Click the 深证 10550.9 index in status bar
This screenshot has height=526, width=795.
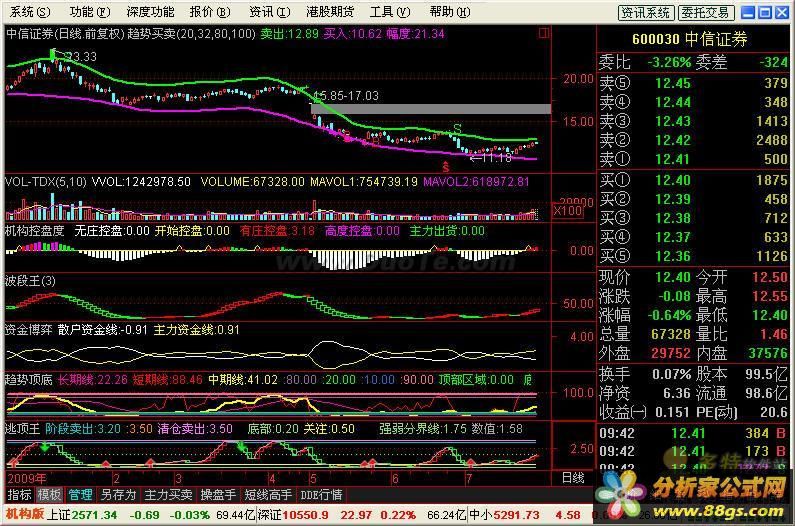click(x=293, y=515)
